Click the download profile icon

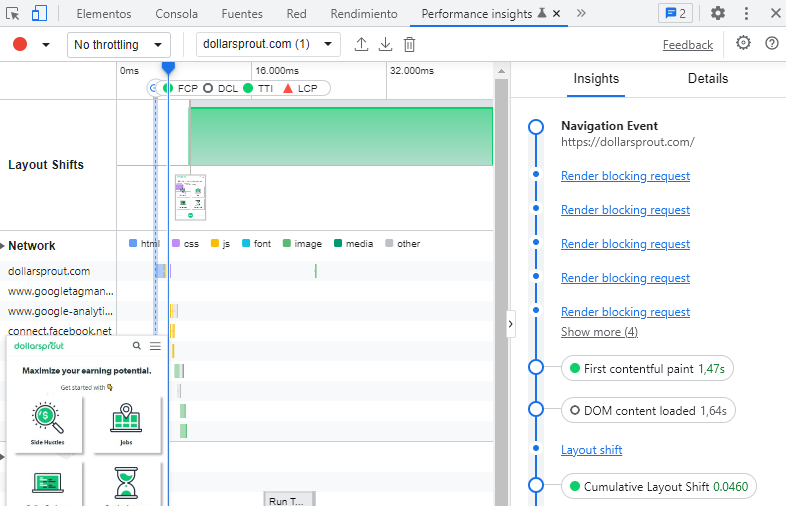tap(385, 45)
